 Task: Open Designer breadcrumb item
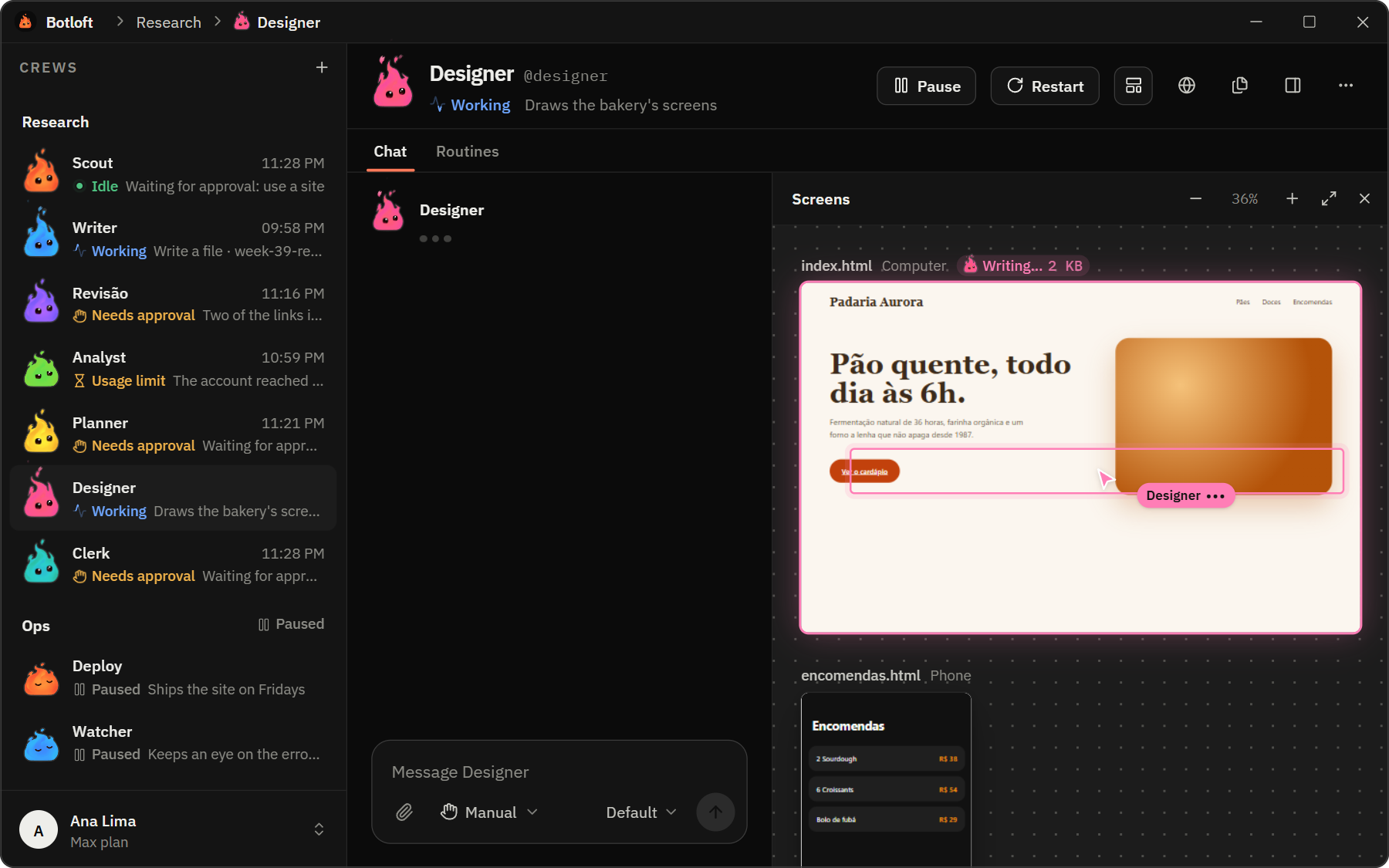click(277, 22)
